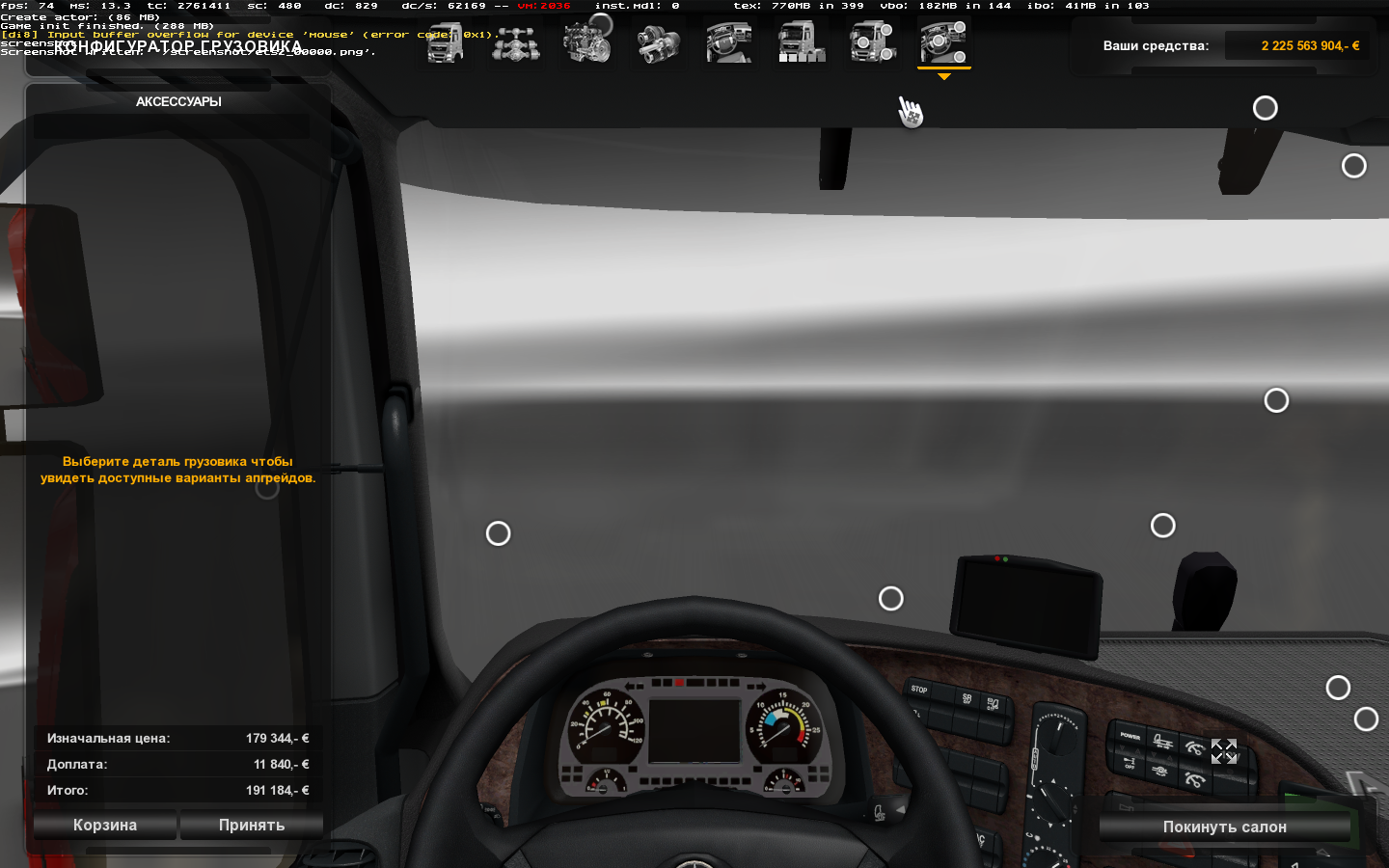1389x868 pixels.
Task: Open the Корзина cart button
Action: point(105,826)
